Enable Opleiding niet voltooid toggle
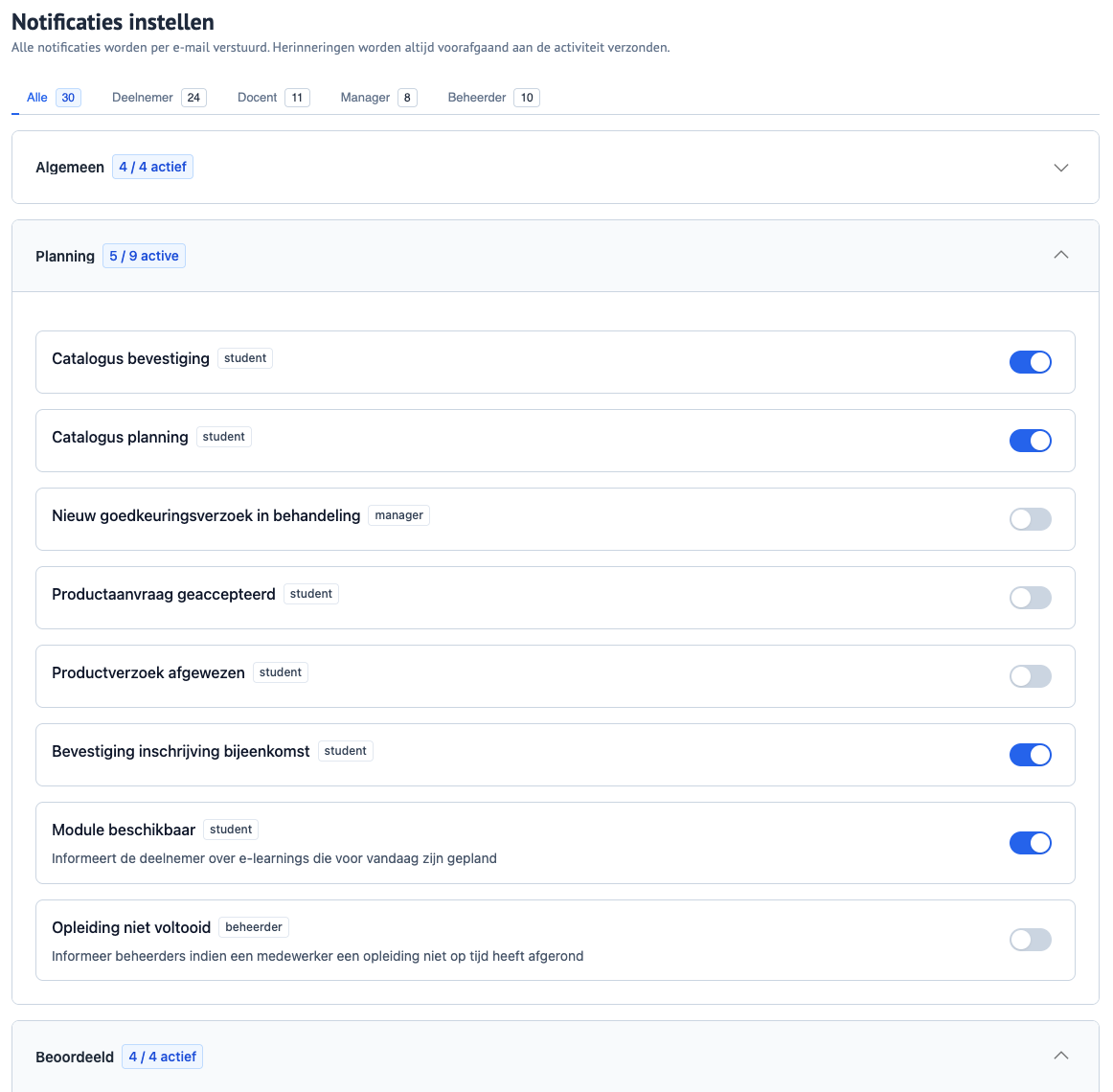The image size is (1113, 1092). pyautogui.click(x=1030, y=940)
